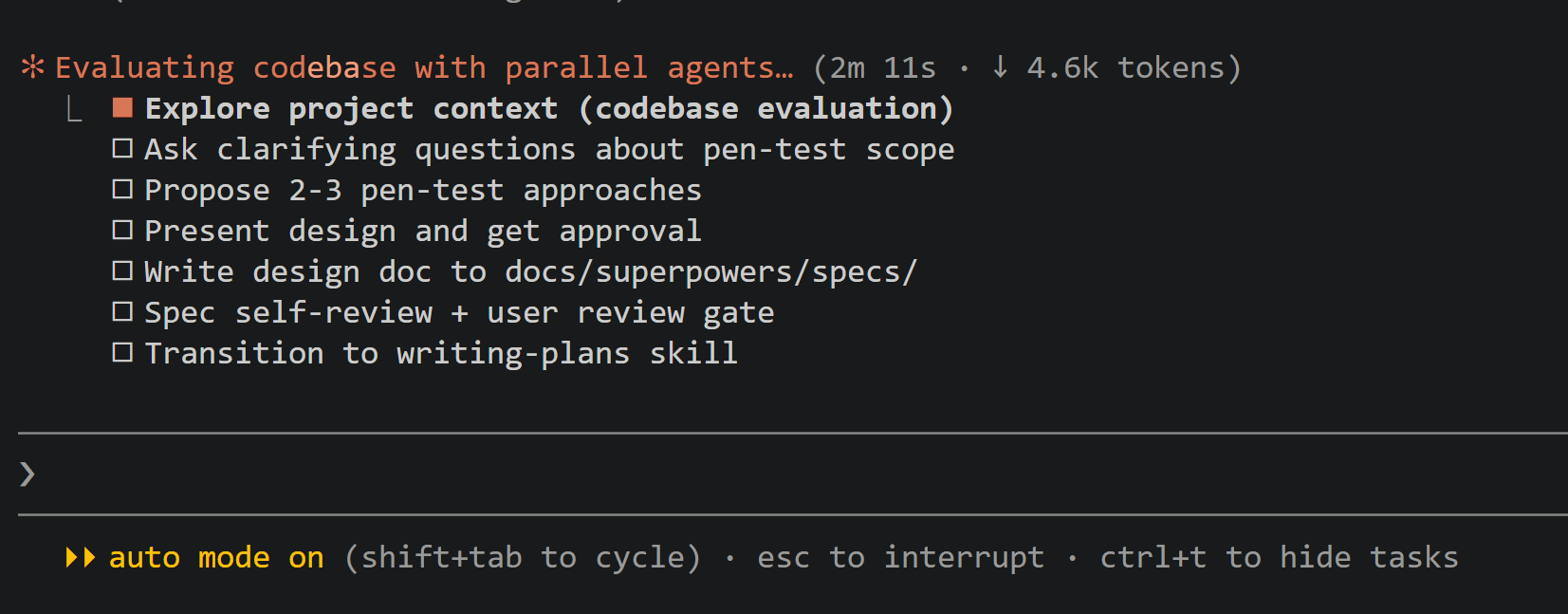
Task: Check the 'Present design and get approval' box
Action: click(122, 231)
